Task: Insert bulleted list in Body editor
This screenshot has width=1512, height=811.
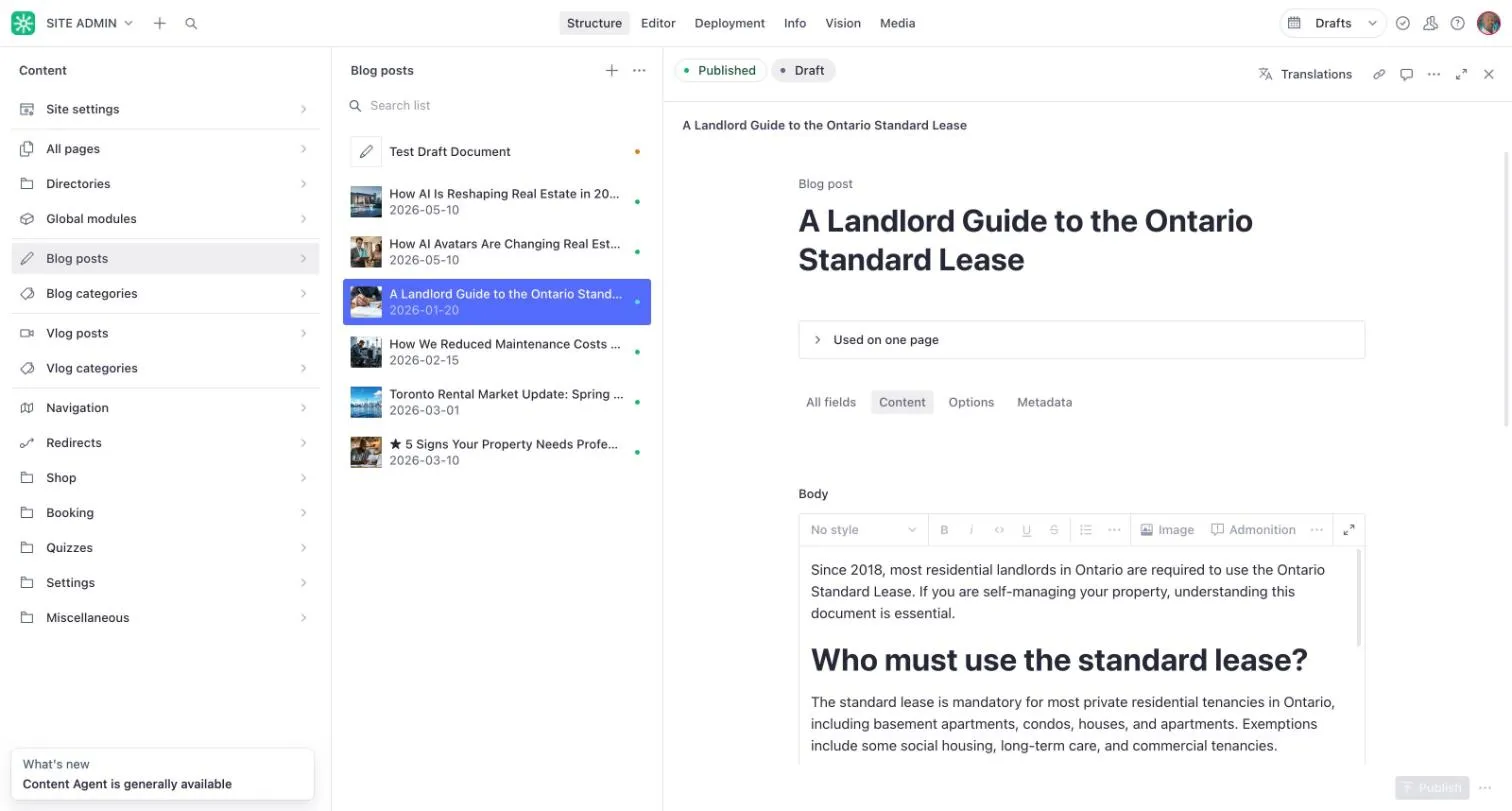Action: (1086, 530)
